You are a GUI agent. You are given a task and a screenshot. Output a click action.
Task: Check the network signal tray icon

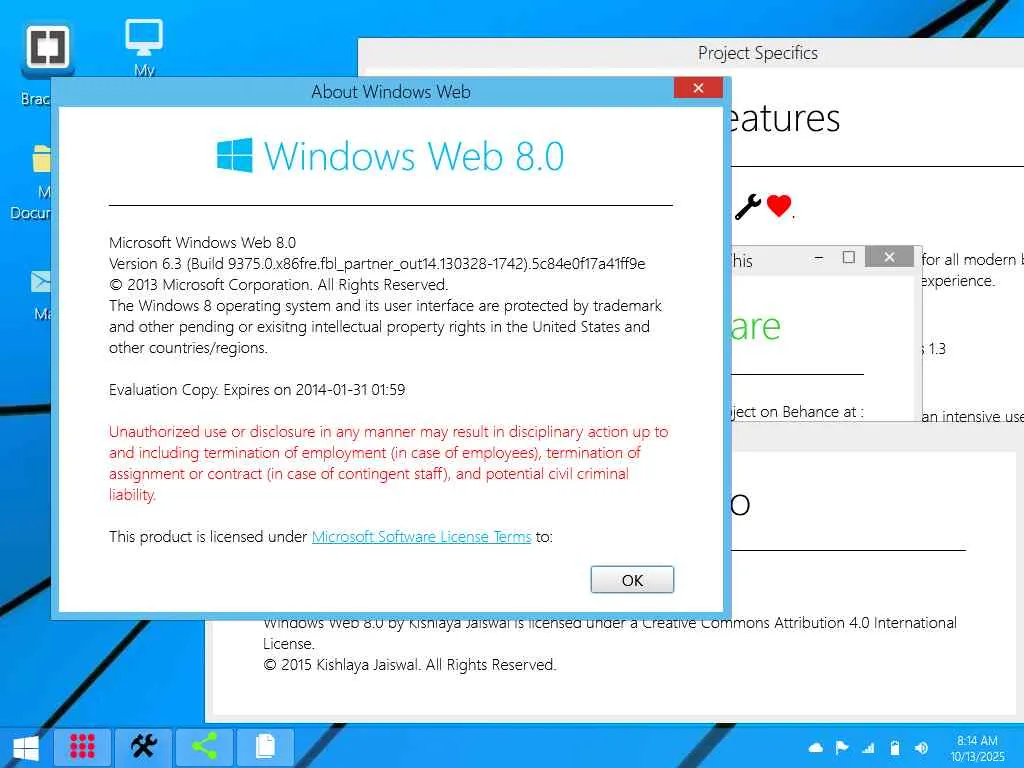pos(868,748)
